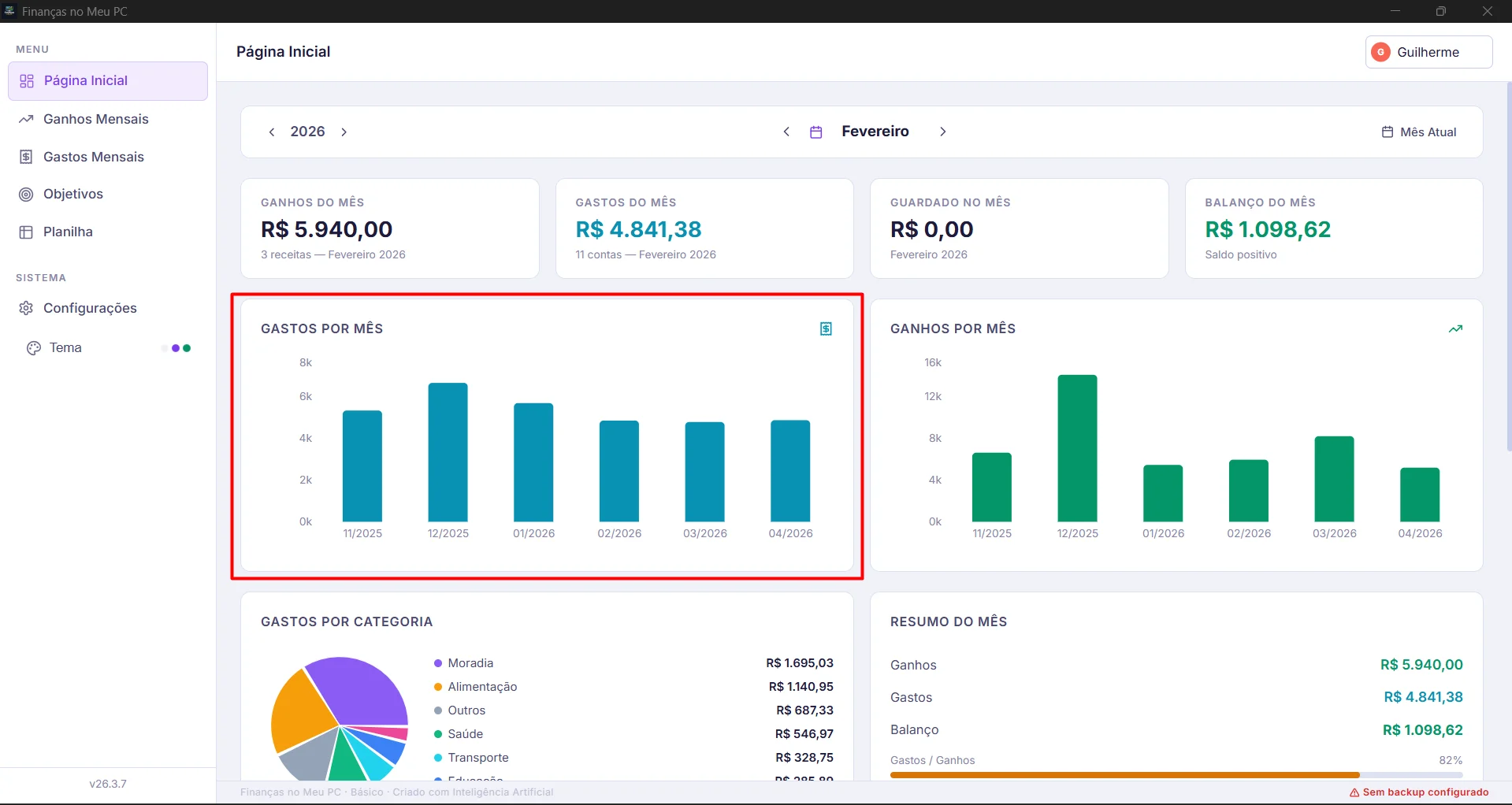Go to previous year before 2026
Viewport: 1512px width, 805px height.
[x=272, y=132]
